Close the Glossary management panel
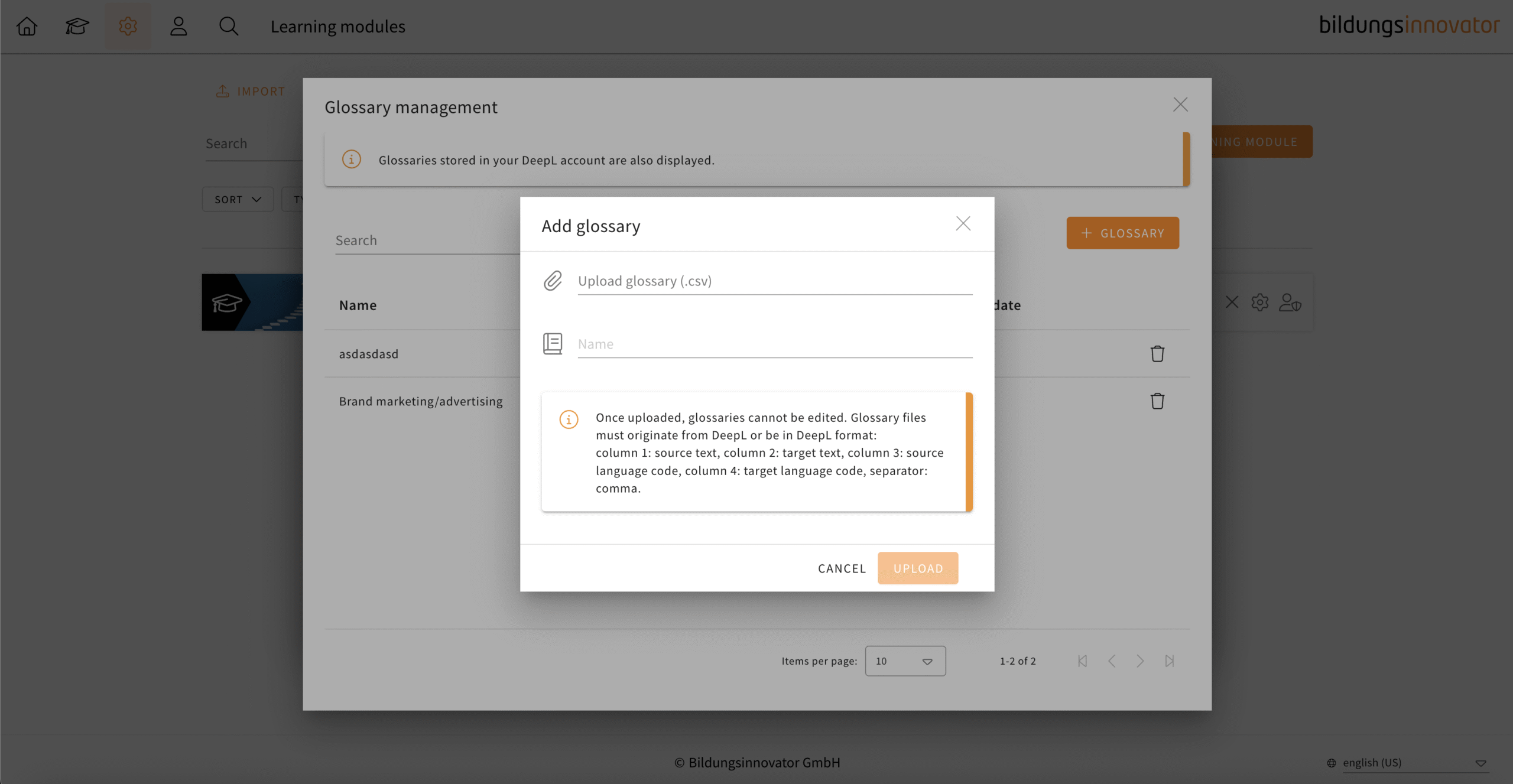Image resolution: width=1513 pixels, height=784 pixels. (x=1180, y=105)
